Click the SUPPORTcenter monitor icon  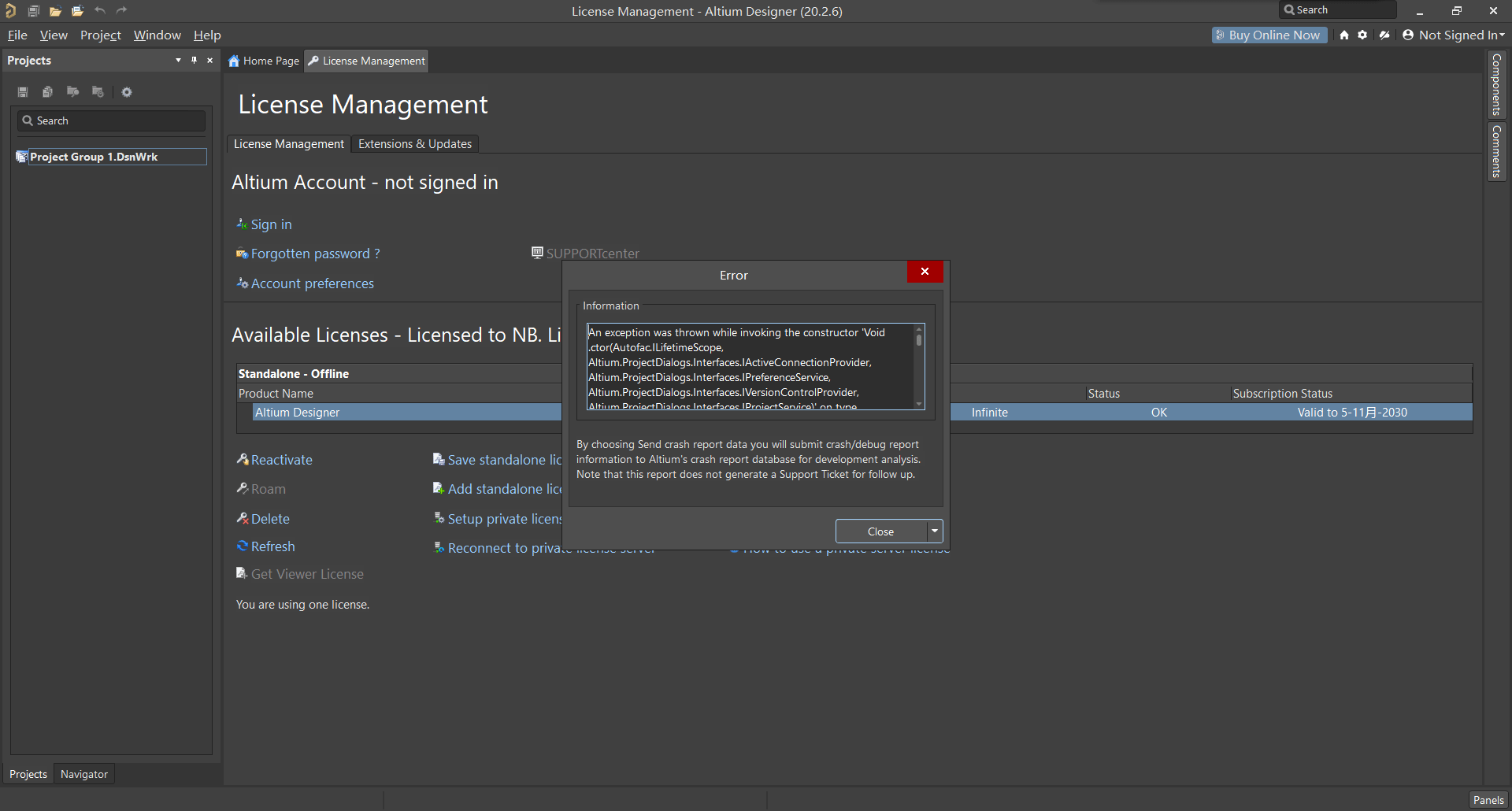coord(537,253)
